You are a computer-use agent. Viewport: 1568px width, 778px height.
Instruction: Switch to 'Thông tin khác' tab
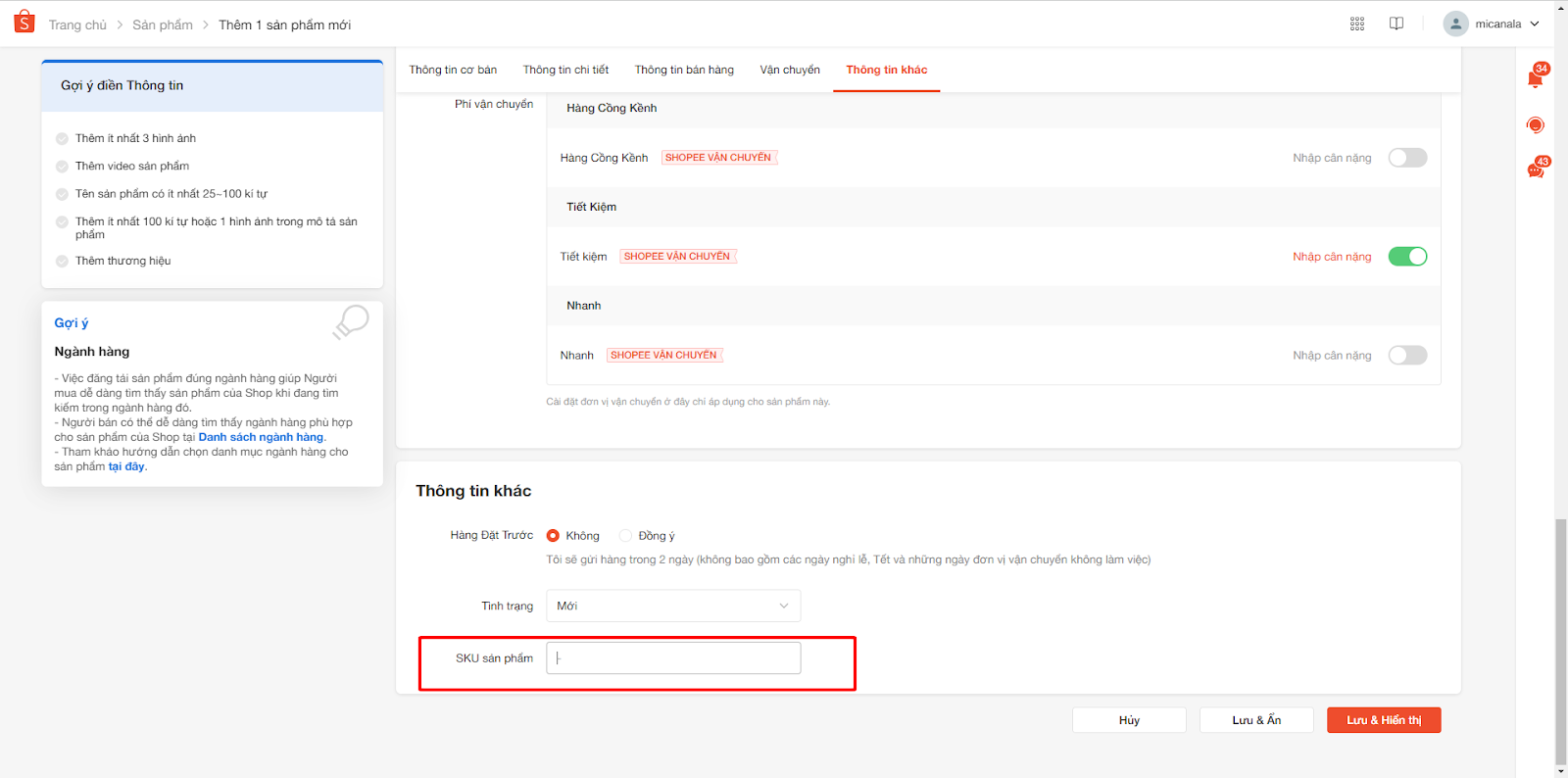[x=887, y=70]
